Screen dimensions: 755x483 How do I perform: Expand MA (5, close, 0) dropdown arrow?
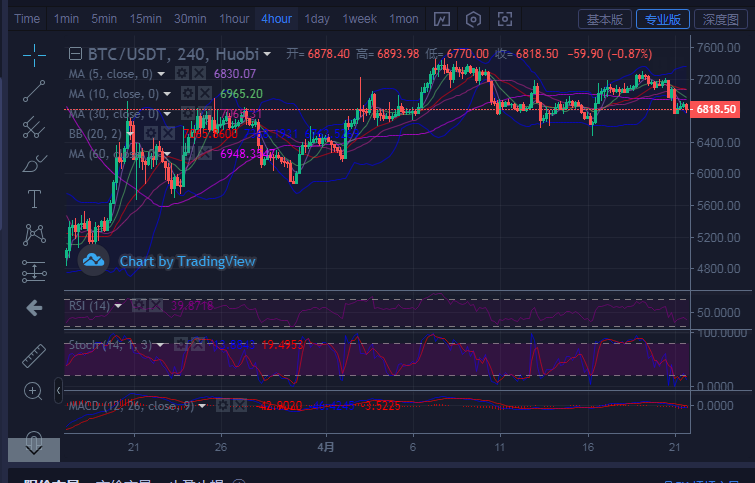161,74
